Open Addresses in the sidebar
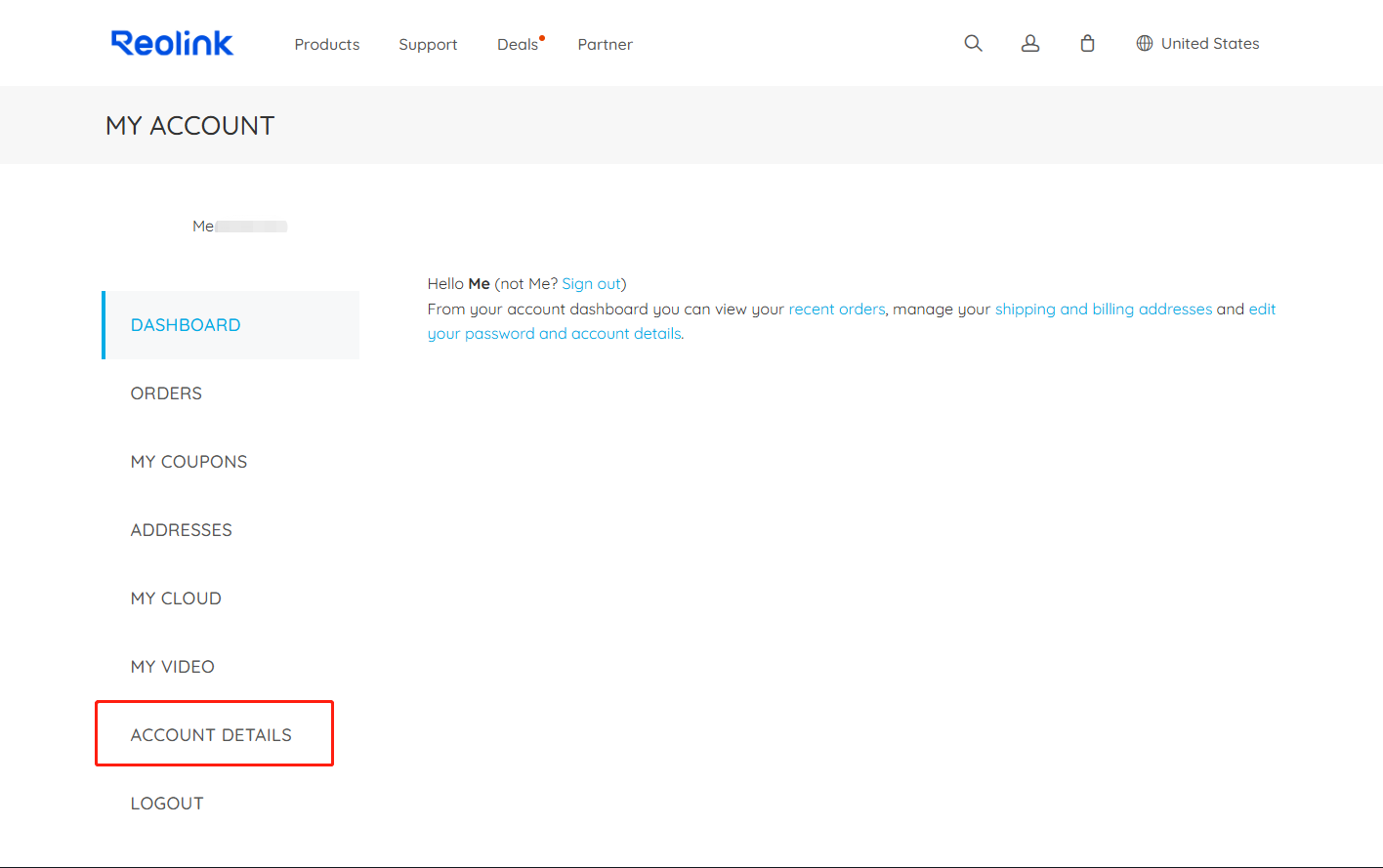 [x=182, y=530]
